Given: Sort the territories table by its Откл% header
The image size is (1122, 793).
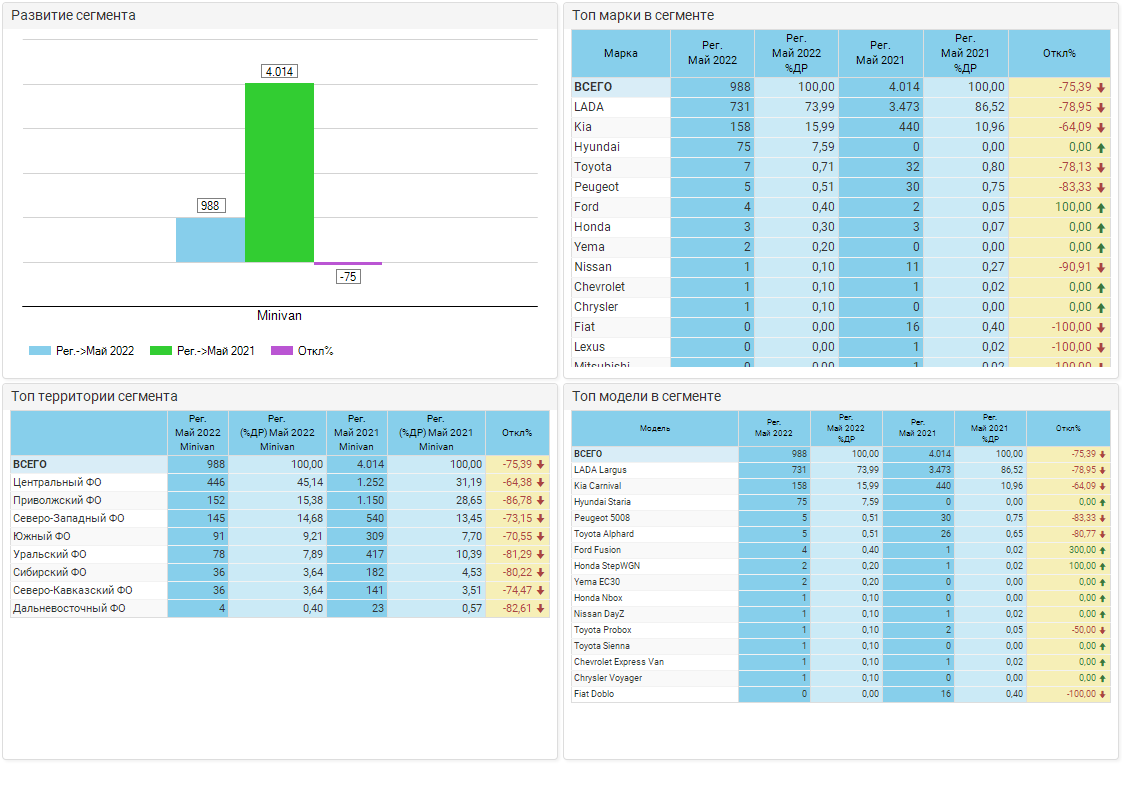Looking at the screenshot, I should (517, 433).
